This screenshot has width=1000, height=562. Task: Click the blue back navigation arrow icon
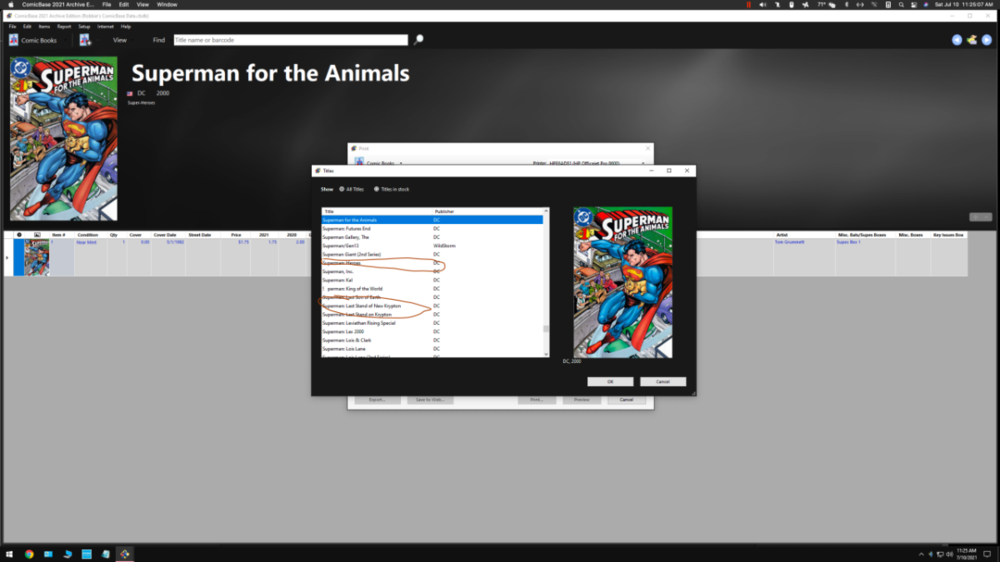[957, 40]
